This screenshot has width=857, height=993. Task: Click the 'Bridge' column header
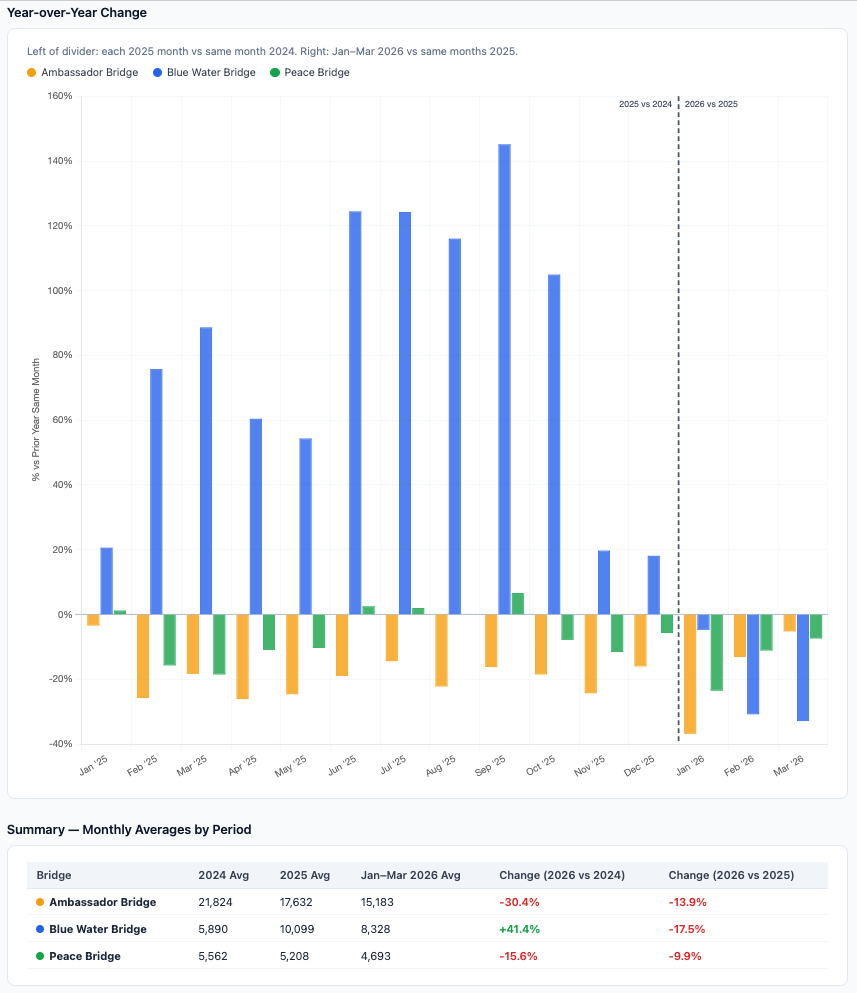54,875
